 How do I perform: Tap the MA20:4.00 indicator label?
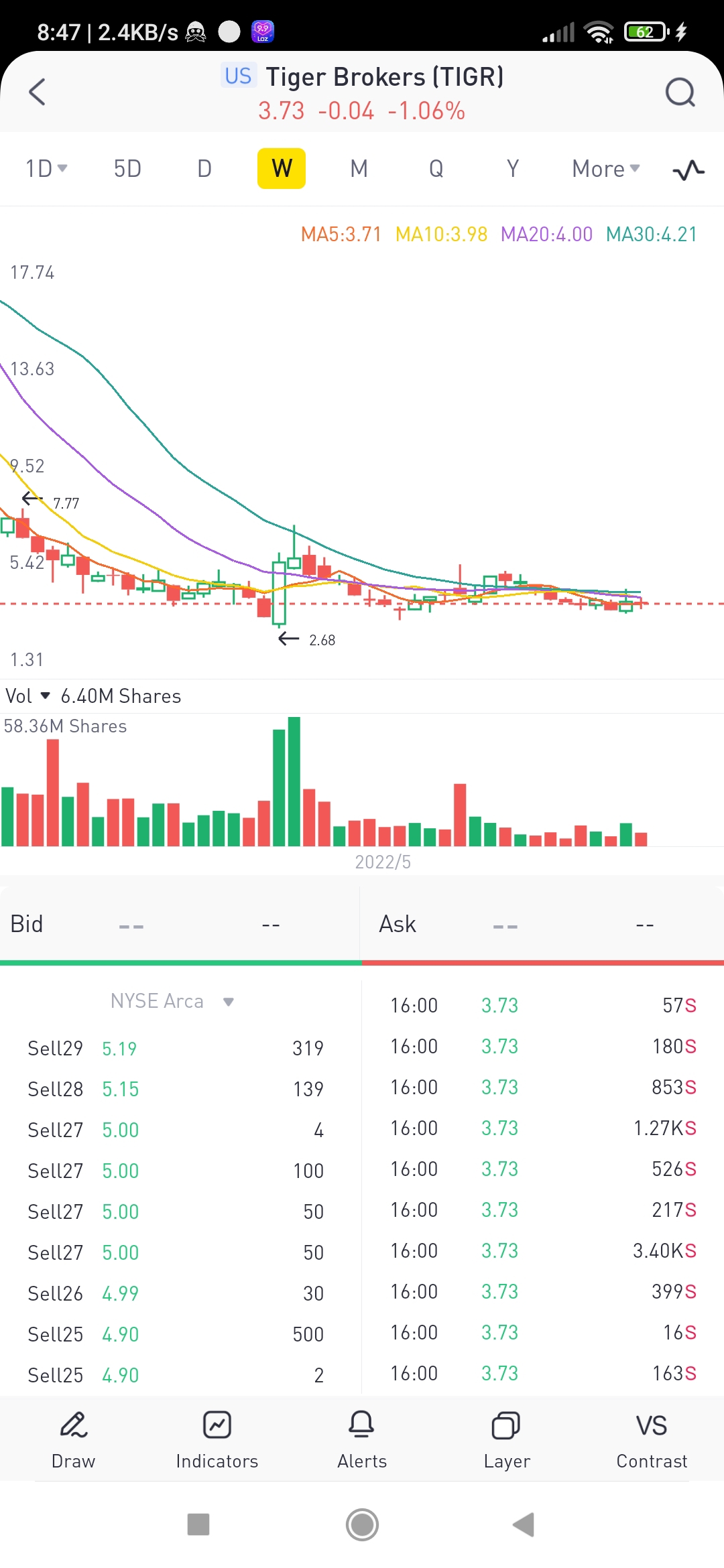click(x=547, y=235)
